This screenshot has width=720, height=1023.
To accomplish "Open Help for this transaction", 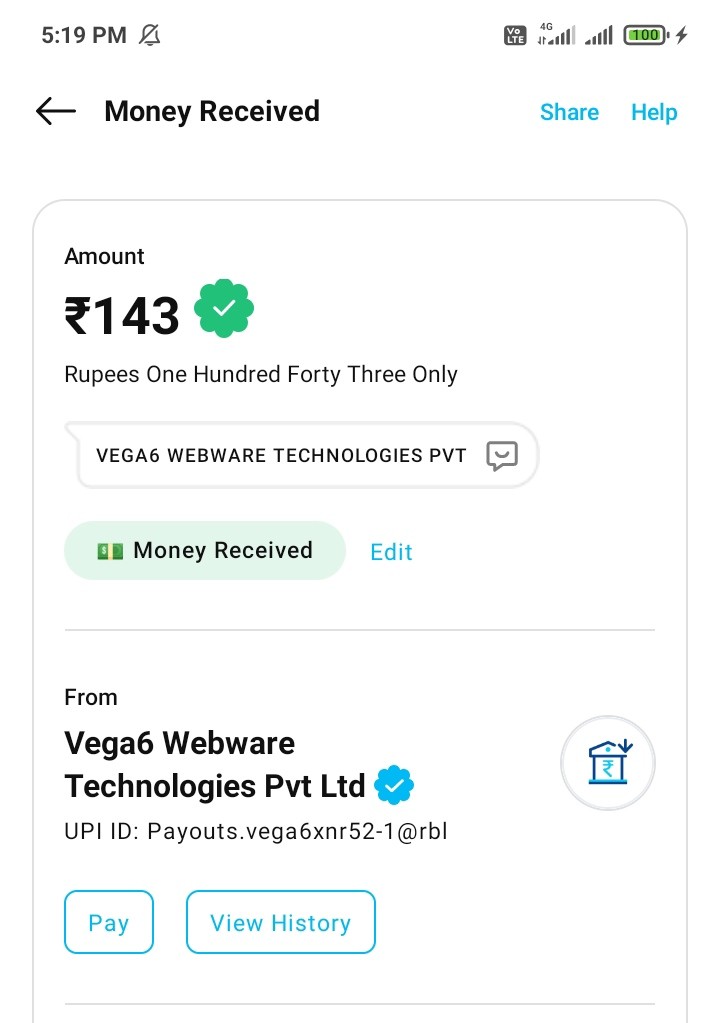I will [654, 112].
